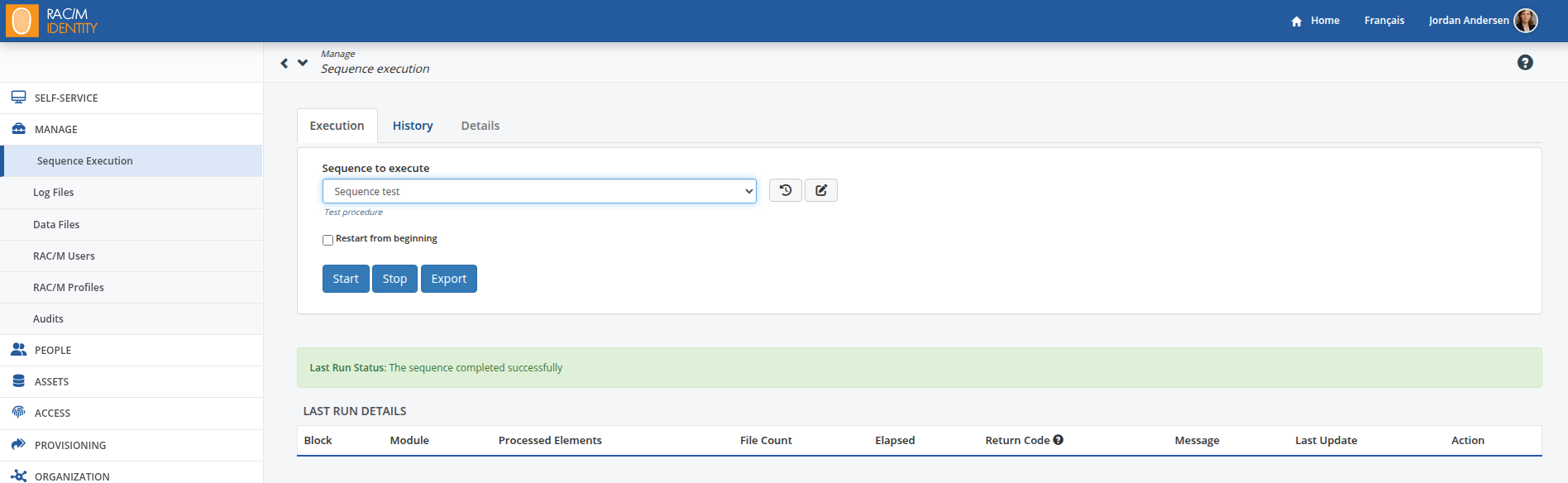The image size is (1568, 483).
Task: Expand the PEOPLE menu section
Action: (131, 350)
